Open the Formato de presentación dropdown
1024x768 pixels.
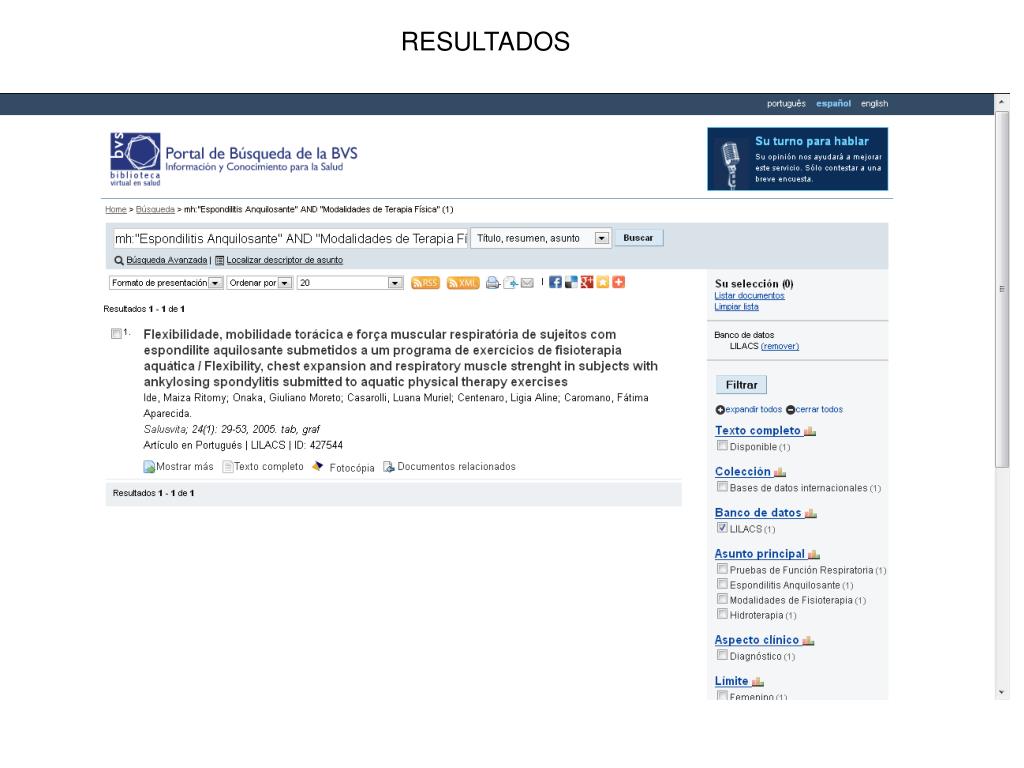[166, 283]
